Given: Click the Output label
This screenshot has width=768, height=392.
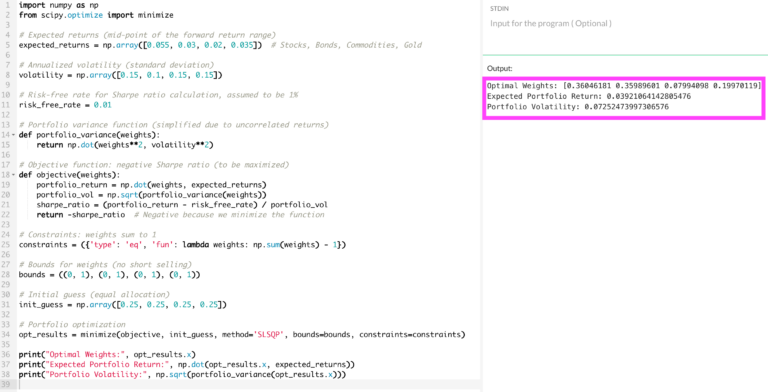Looking at the screenshot, I should tap(500, 69).
